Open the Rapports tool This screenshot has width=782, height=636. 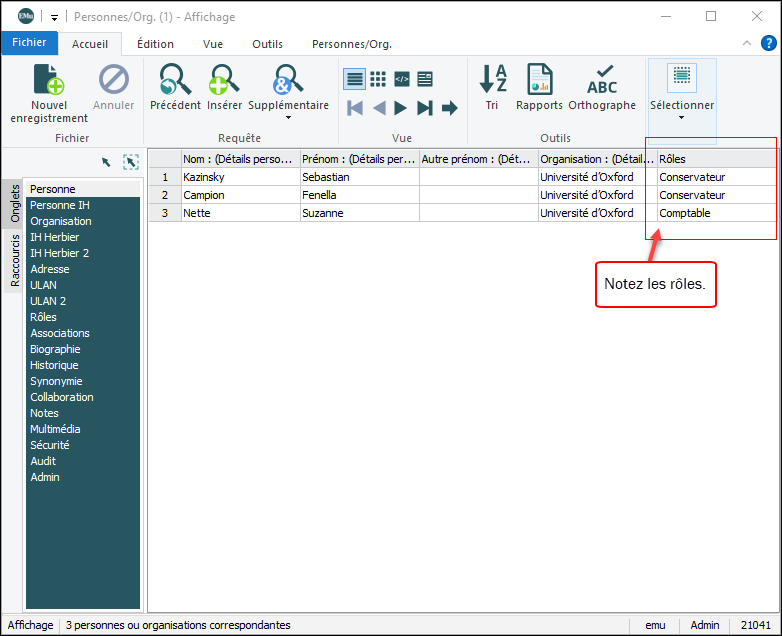click(539, 80)
